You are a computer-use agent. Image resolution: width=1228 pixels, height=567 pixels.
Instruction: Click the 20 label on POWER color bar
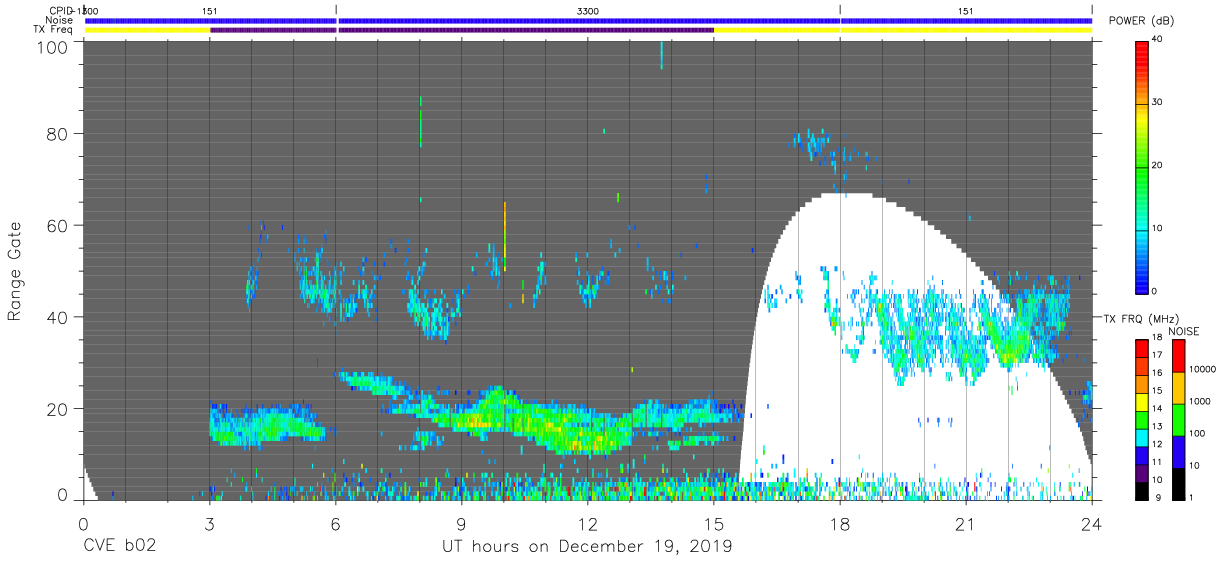click(1158, 165)
